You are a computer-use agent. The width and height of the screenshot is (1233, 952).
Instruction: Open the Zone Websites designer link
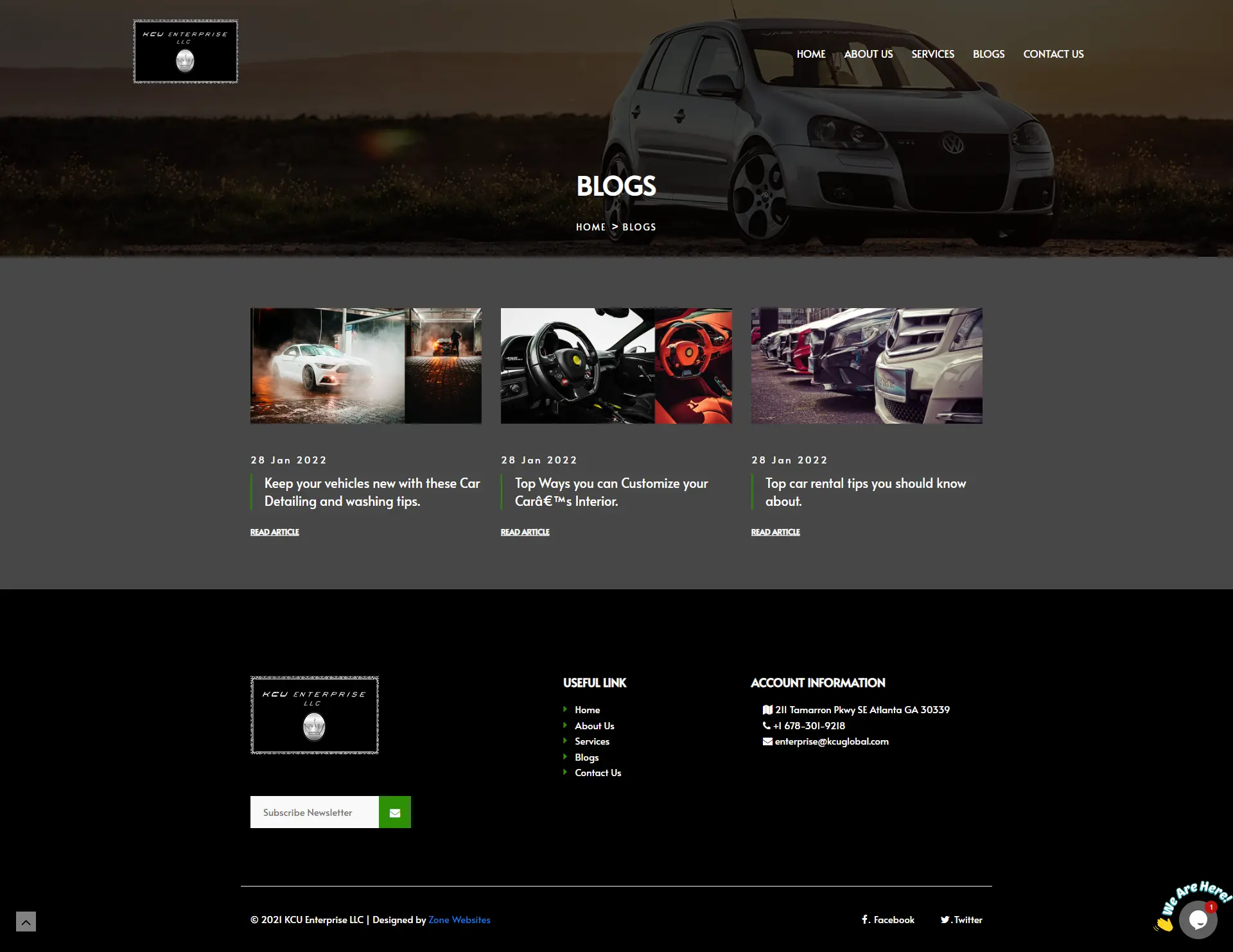459,920
